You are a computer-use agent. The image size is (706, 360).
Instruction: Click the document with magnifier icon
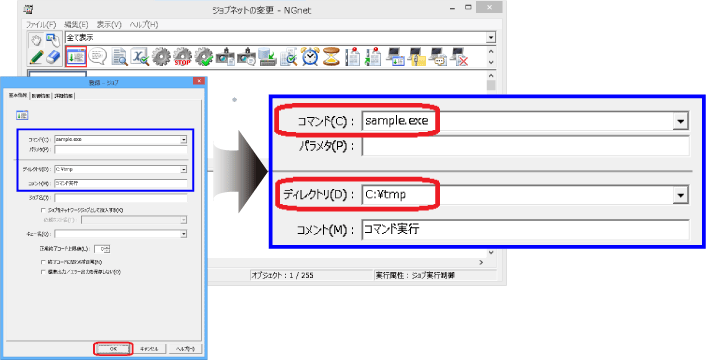(119, 57)
